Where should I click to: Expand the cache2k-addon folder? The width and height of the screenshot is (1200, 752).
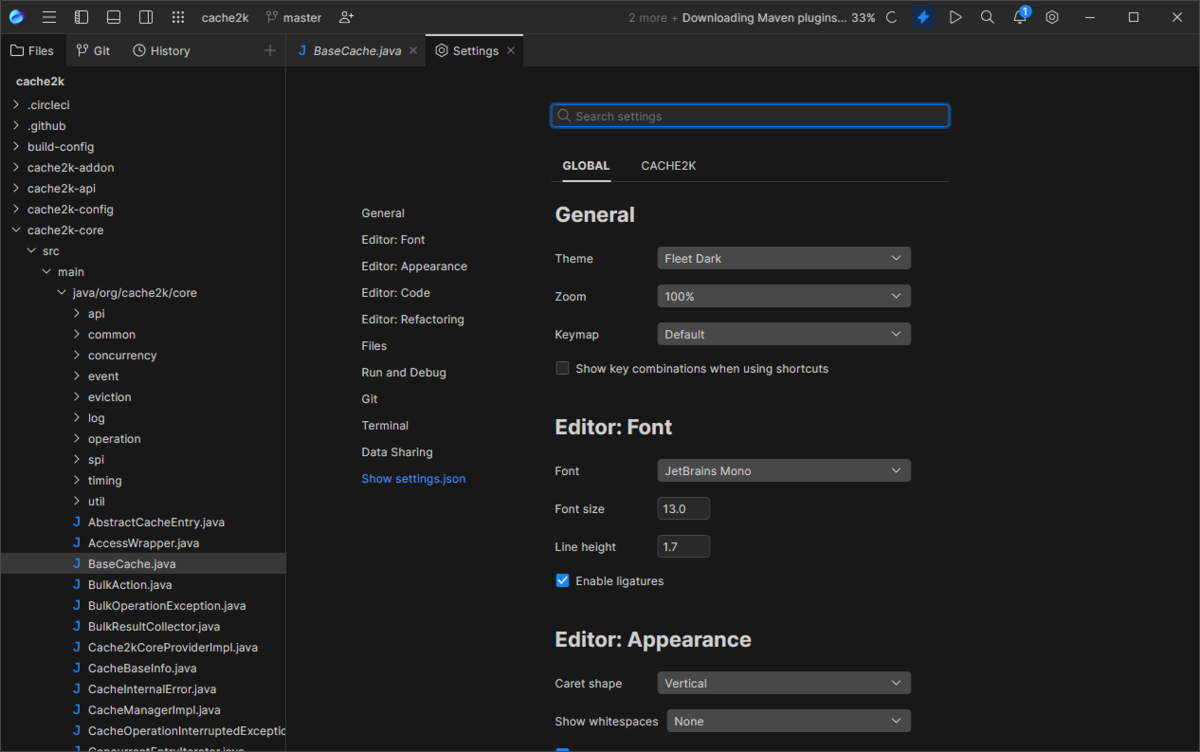pyautogui.click(x=16, y=167)
